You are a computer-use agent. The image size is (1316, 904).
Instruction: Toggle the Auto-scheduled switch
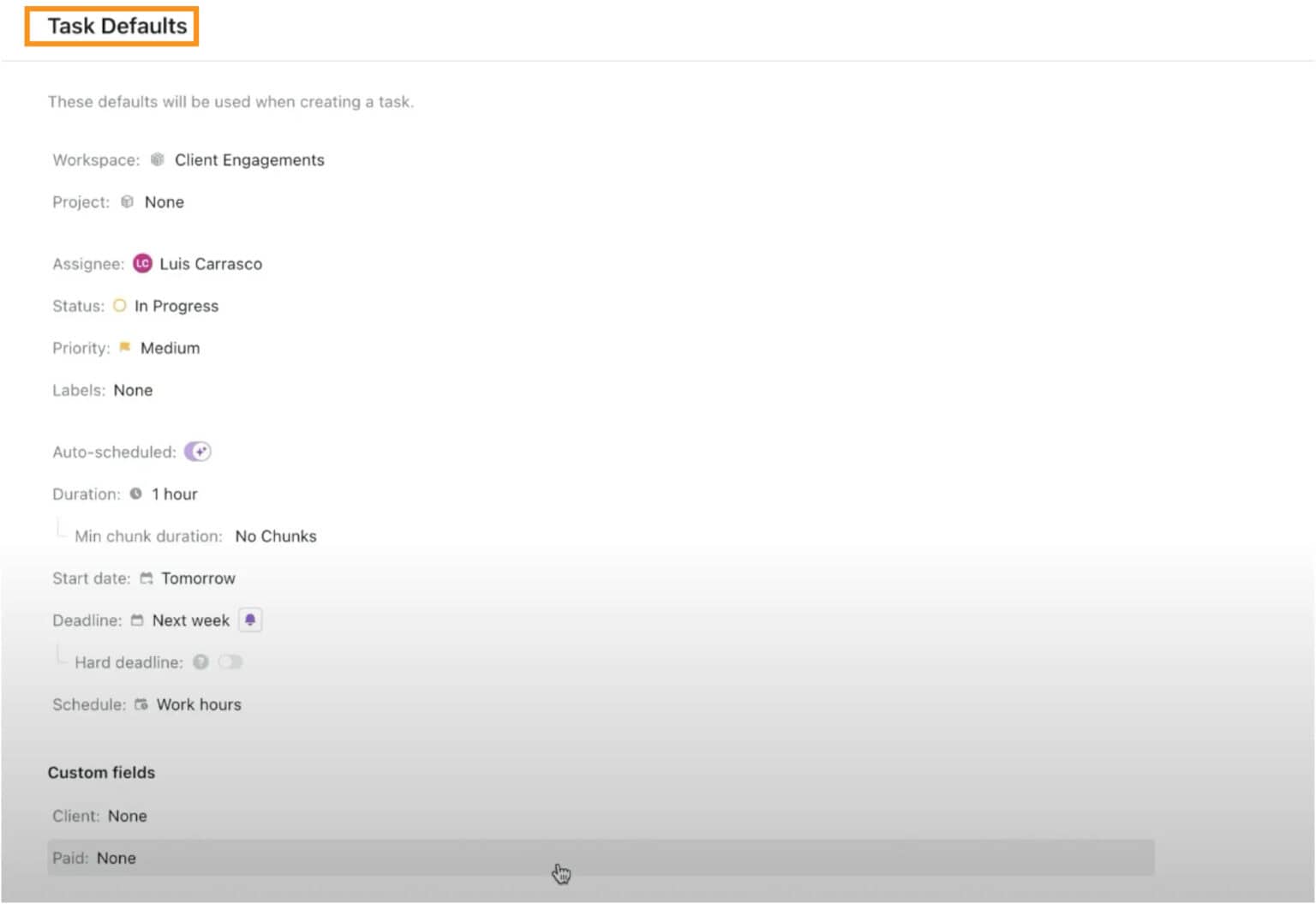(x=198, y=452)
